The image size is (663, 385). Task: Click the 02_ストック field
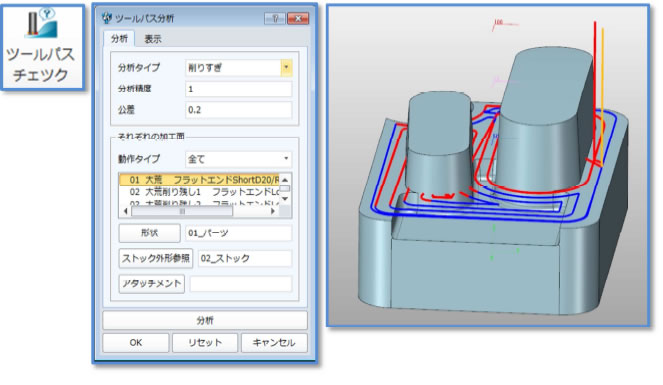coord(245,259)
